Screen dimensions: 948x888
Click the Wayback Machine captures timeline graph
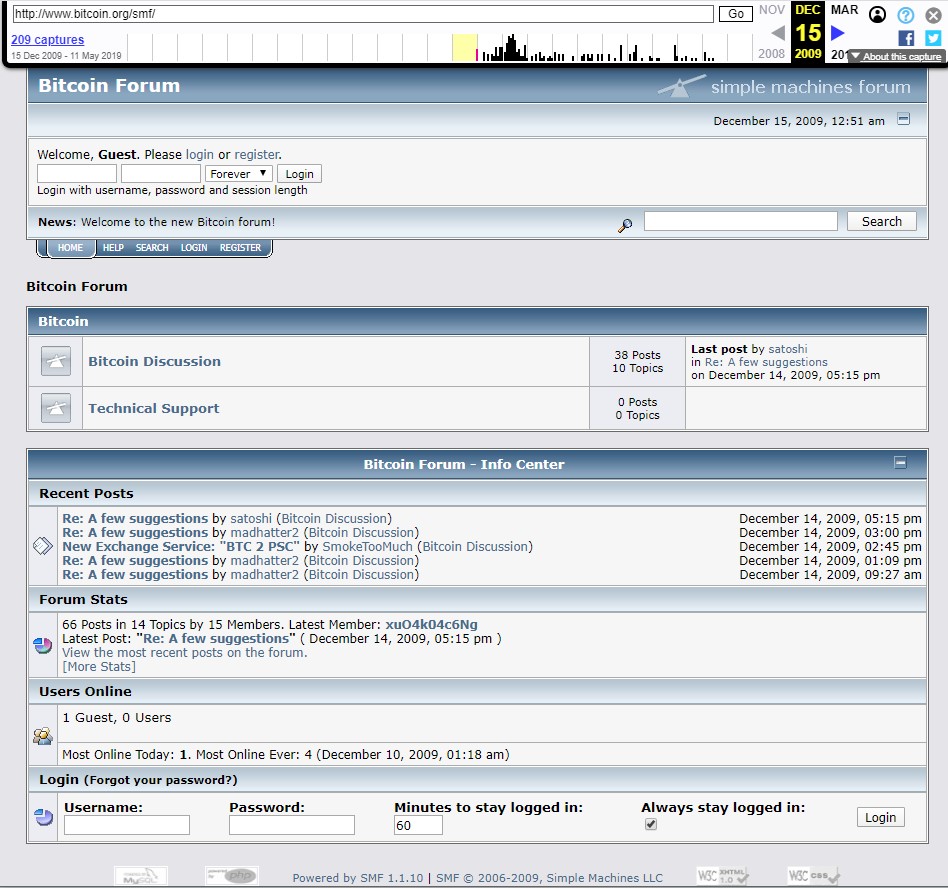[x=440, y=47]
